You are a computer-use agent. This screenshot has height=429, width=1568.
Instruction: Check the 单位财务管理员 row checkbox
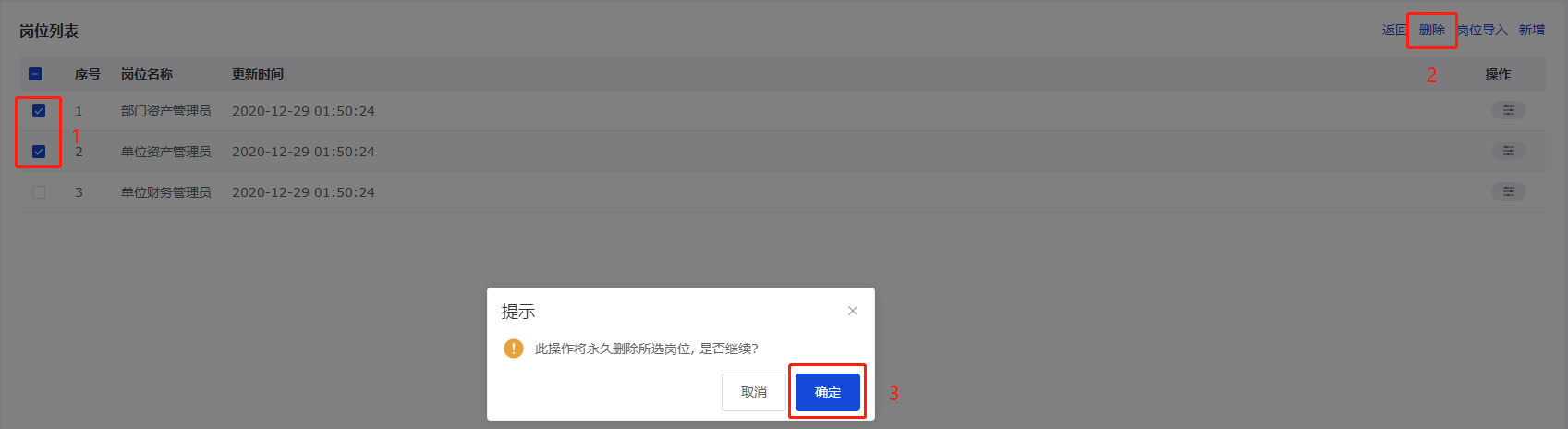click(x=39, y=192)
